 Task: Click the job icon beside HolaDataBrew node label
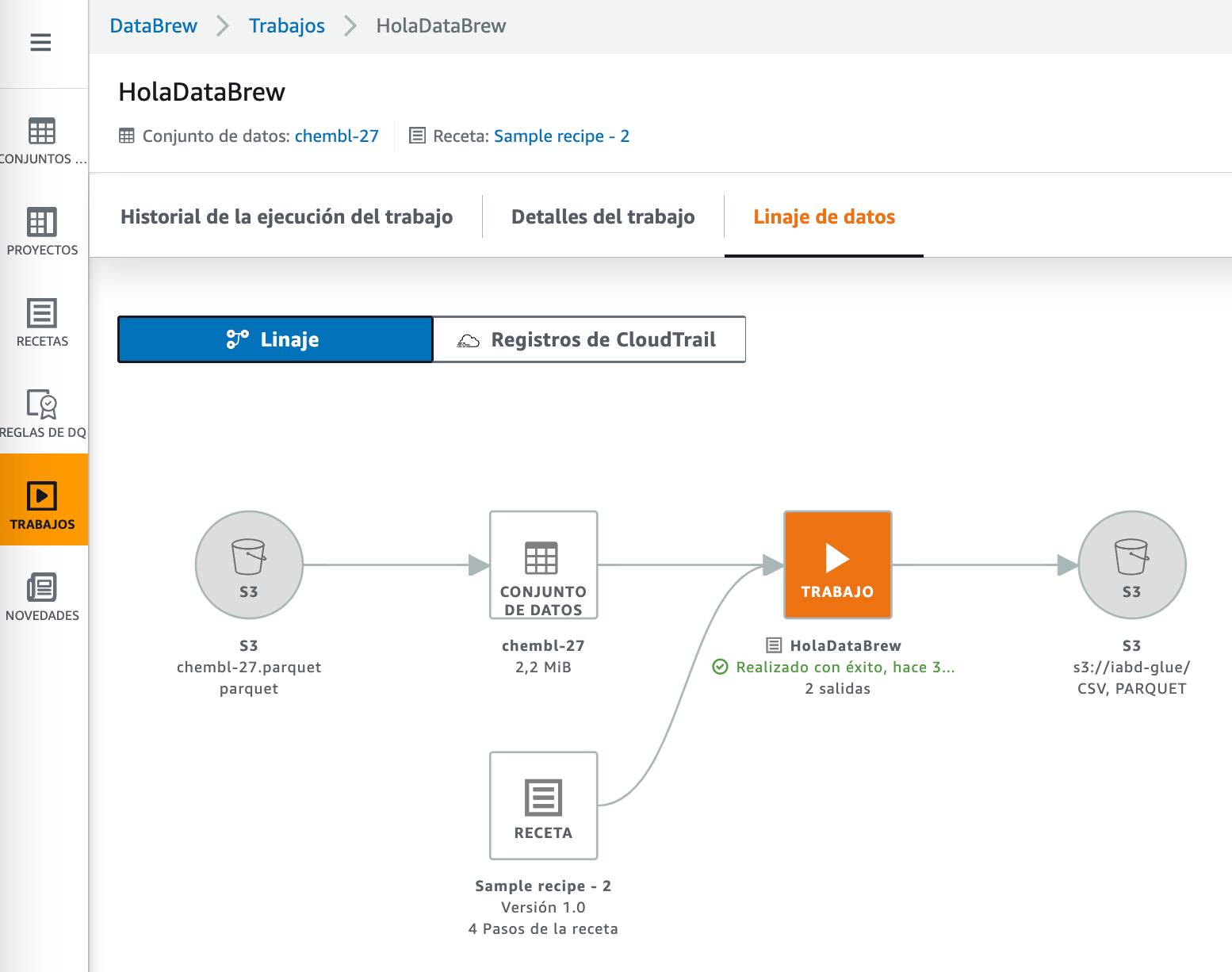coord(775,645)
